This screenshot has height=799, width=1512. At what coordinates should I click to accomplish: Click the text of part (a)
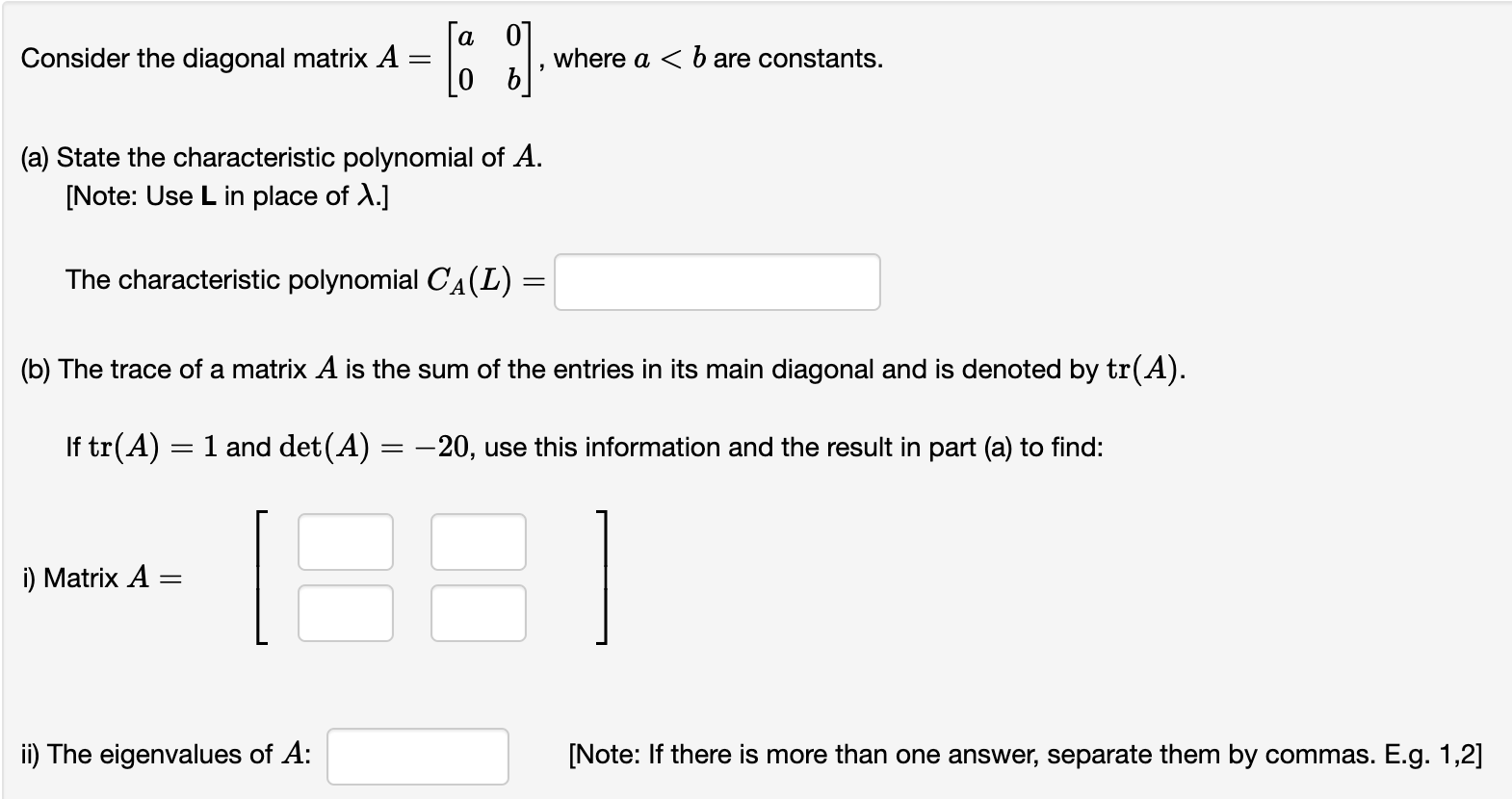coord(279,156)
